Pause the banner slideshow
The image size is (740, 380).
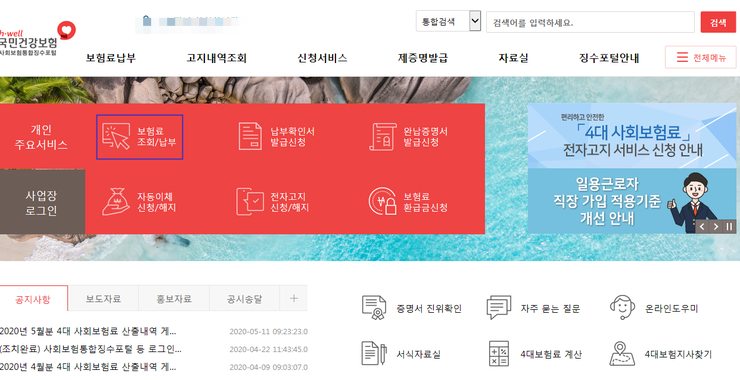(x=729, y=227)
